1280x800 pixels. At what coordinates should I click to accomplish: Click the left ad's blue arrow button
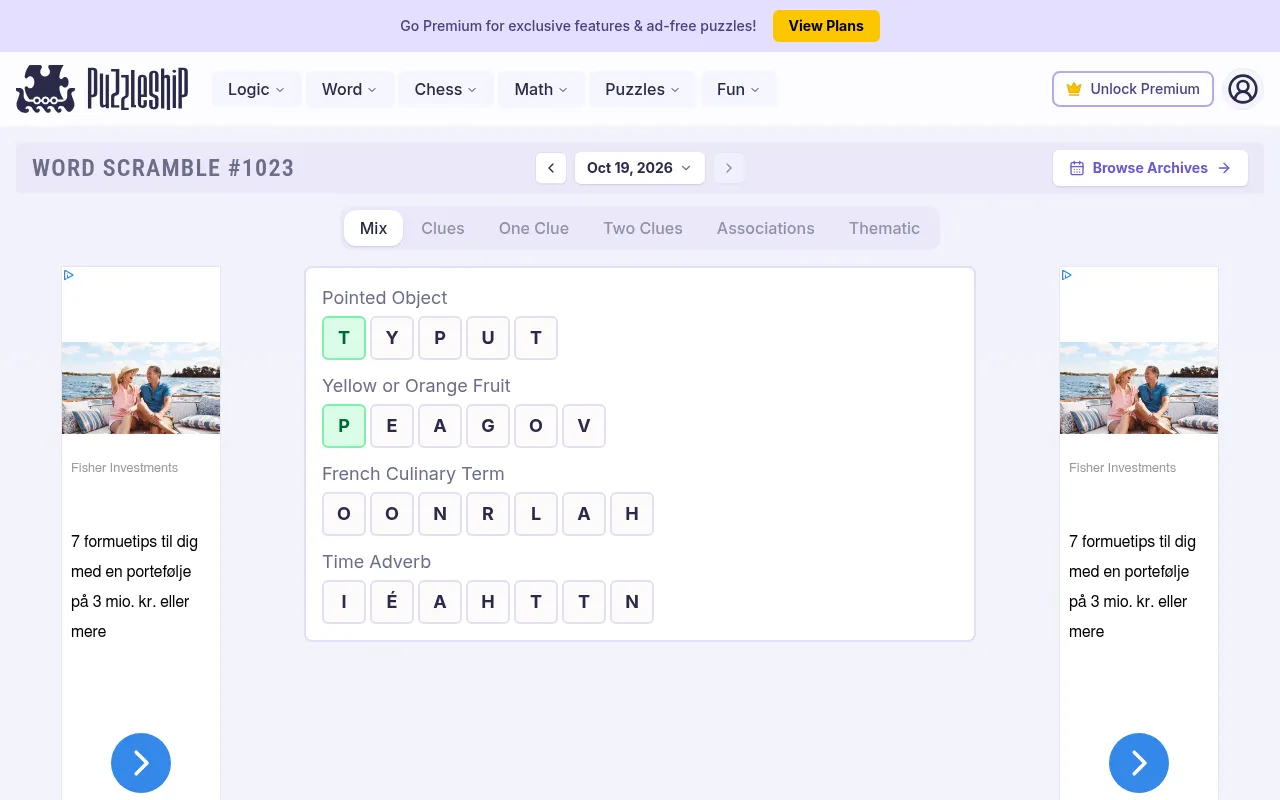(141, 763)
